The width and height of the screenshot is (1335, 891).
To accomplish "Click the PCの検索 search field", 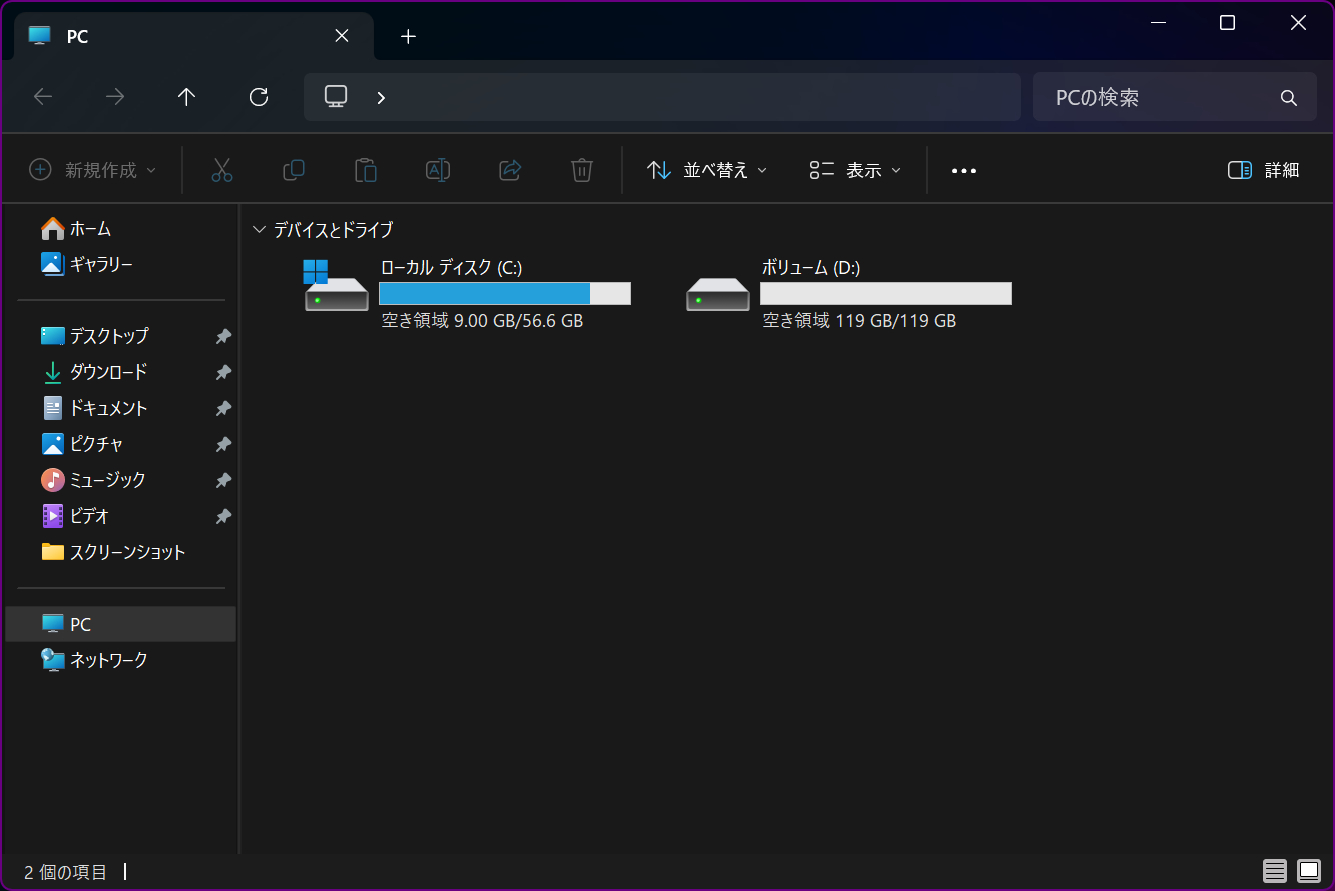I will tap(1160, 97).
